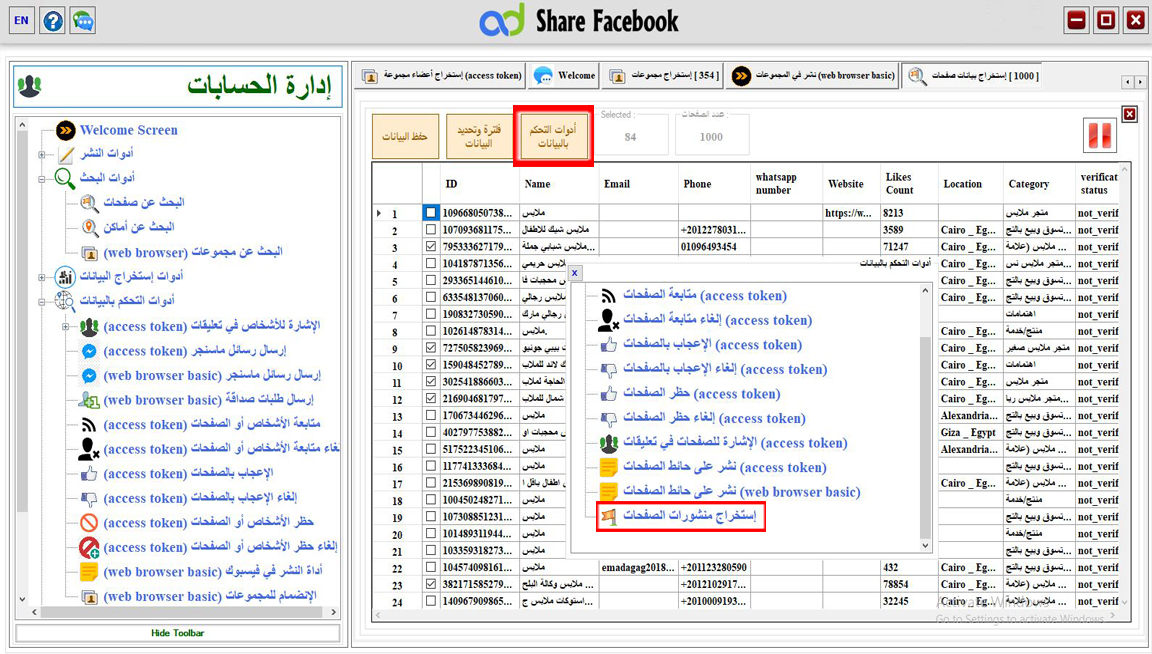1152x654 pixels.
Task: Click the sidebar tree vertical scrollbar
Action: click(22, 360)
